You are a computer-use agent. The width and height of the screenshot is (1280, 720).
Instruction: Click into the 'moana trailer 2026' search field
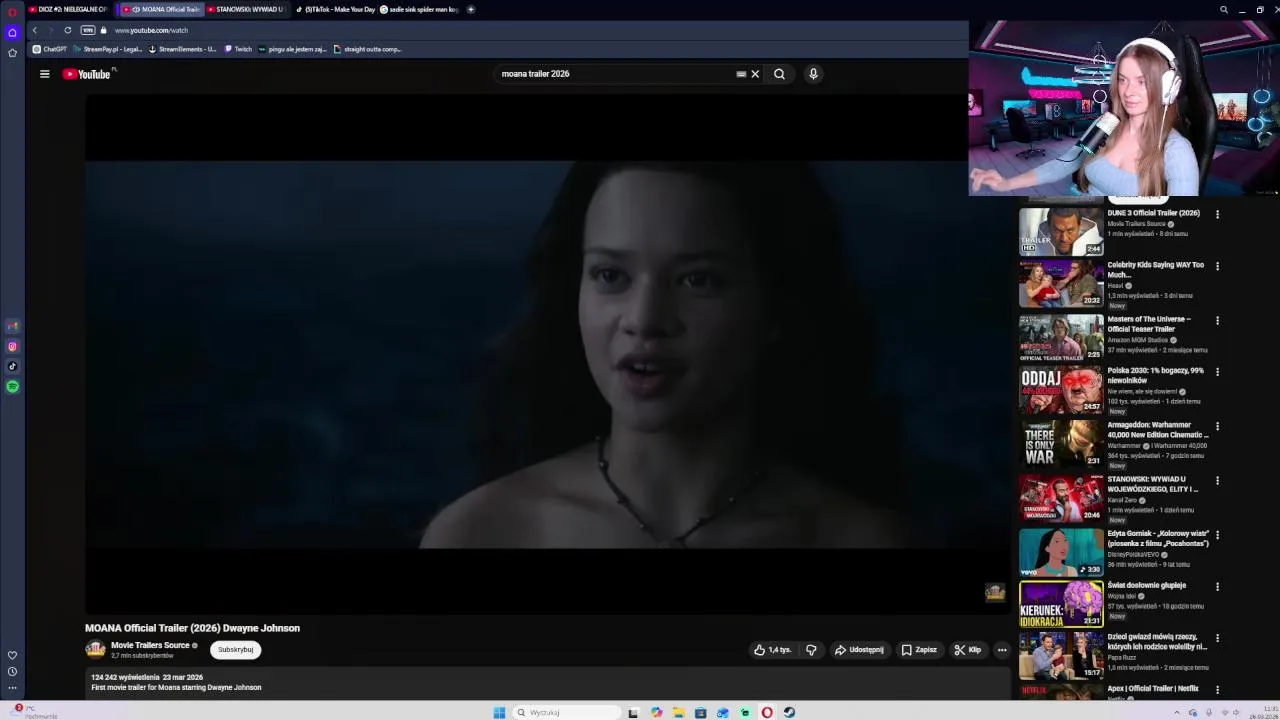coord(615,74)
